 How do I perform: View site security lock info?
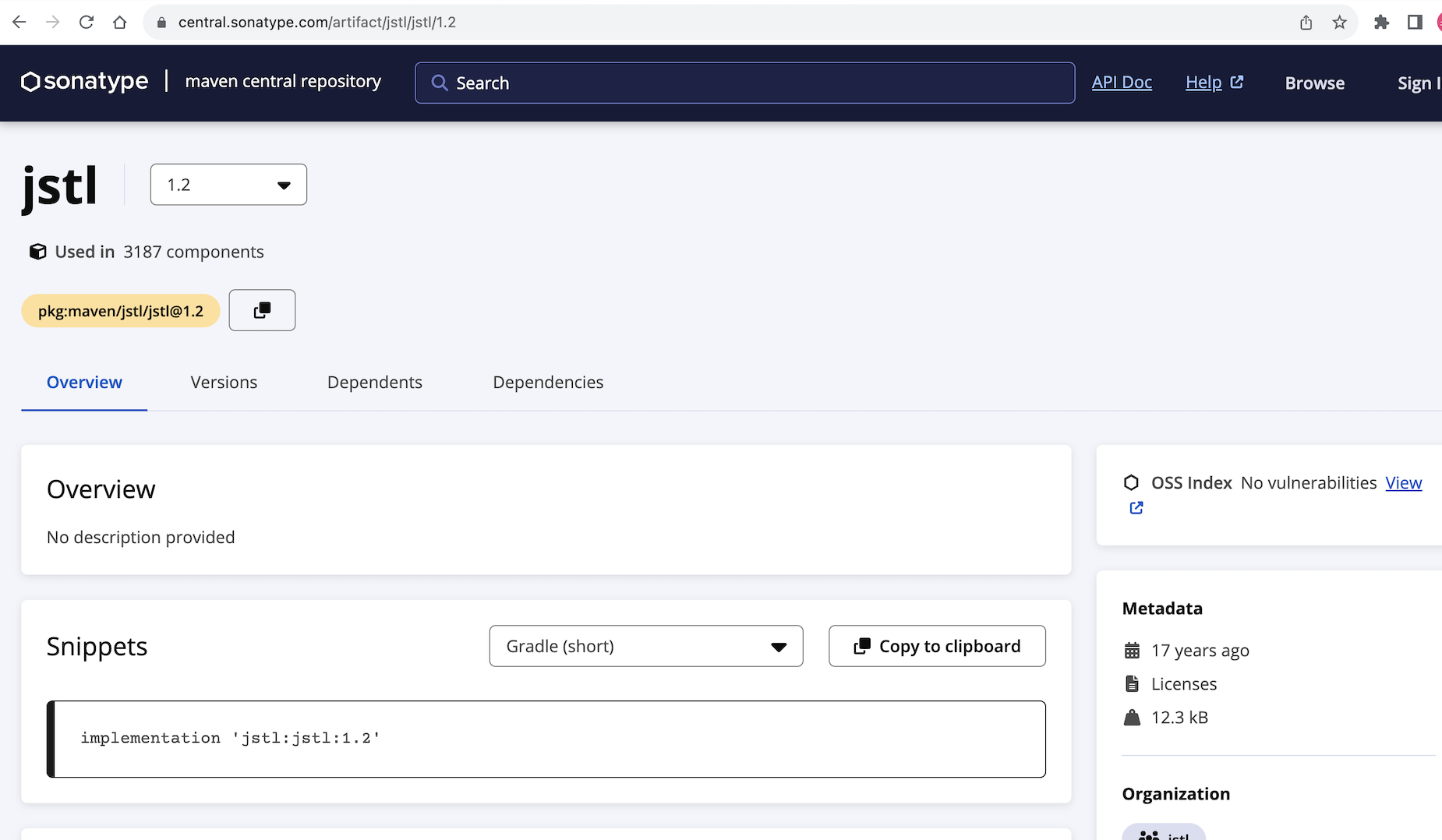click(x=162, y=23)
